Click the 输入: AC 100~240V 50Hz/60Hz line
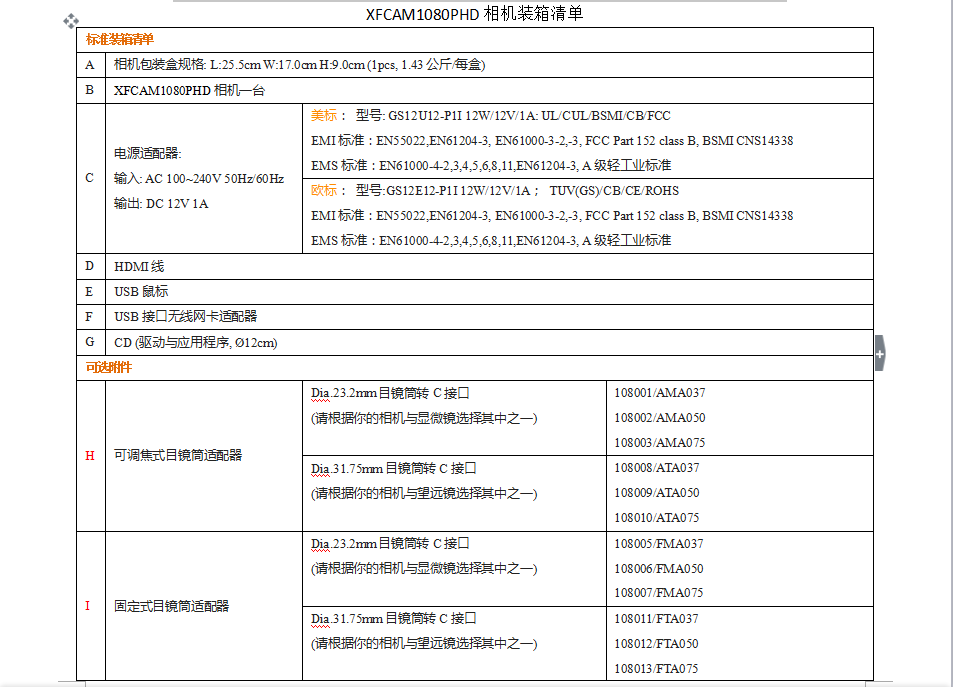953x687 pixels. point(199,178)
